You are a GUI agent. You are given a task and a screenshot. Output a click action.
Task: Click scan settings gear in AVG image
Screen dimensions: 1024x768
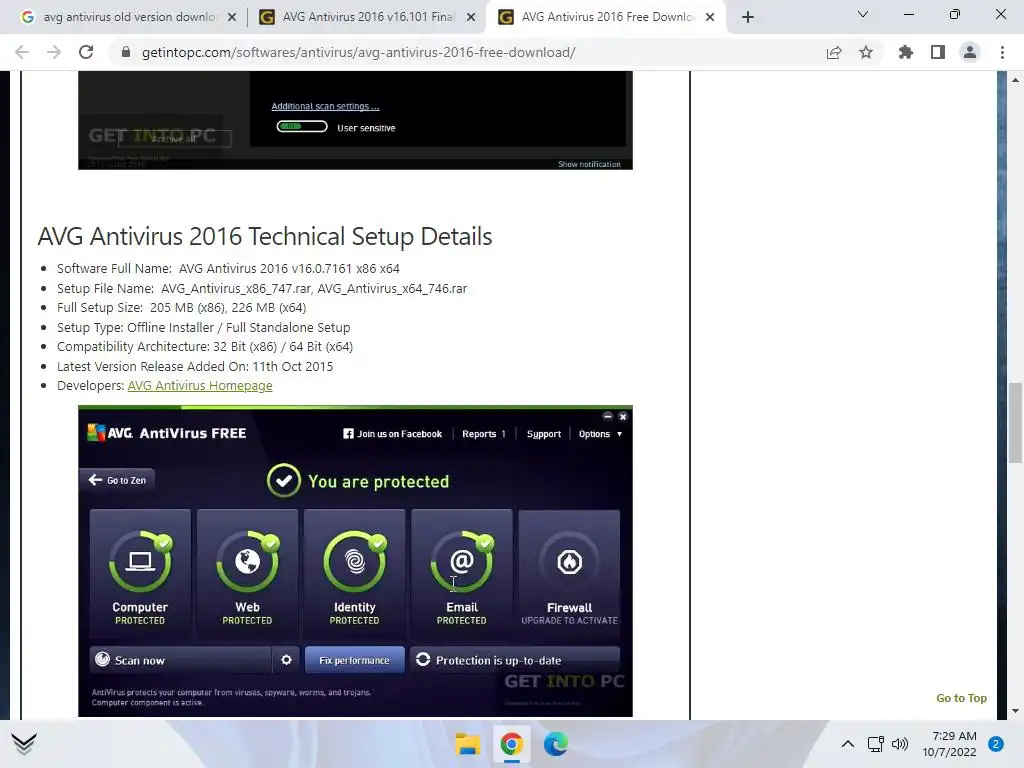tap(286, 660)
